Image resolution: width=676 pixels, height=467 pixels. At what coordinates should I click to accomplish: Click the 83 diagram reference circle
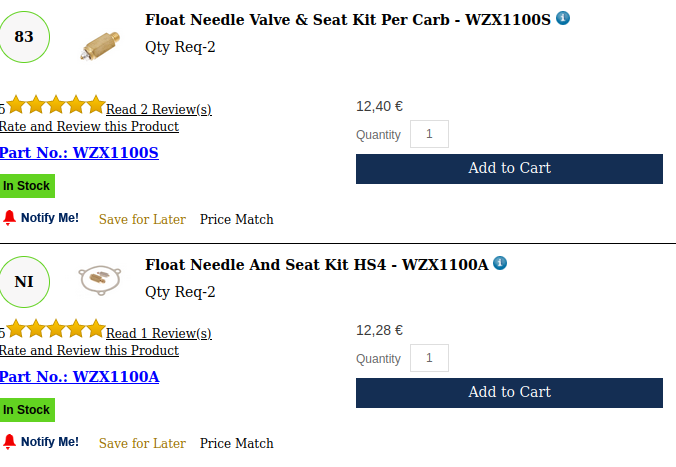pos(24,37)
